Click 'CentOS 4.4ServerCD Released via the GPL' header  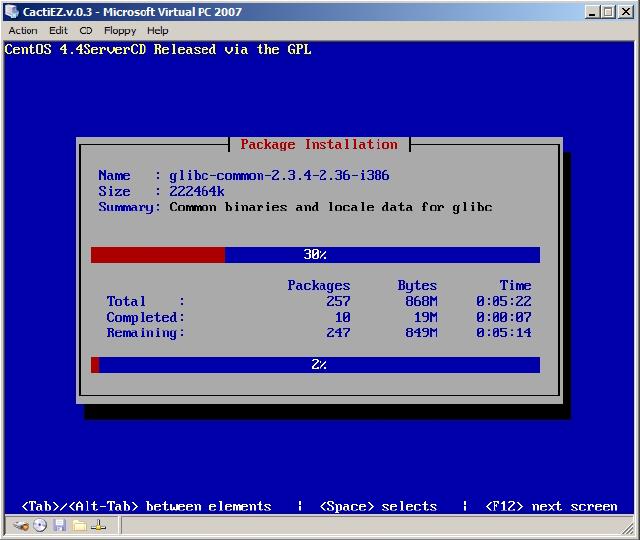click(158, 49)
